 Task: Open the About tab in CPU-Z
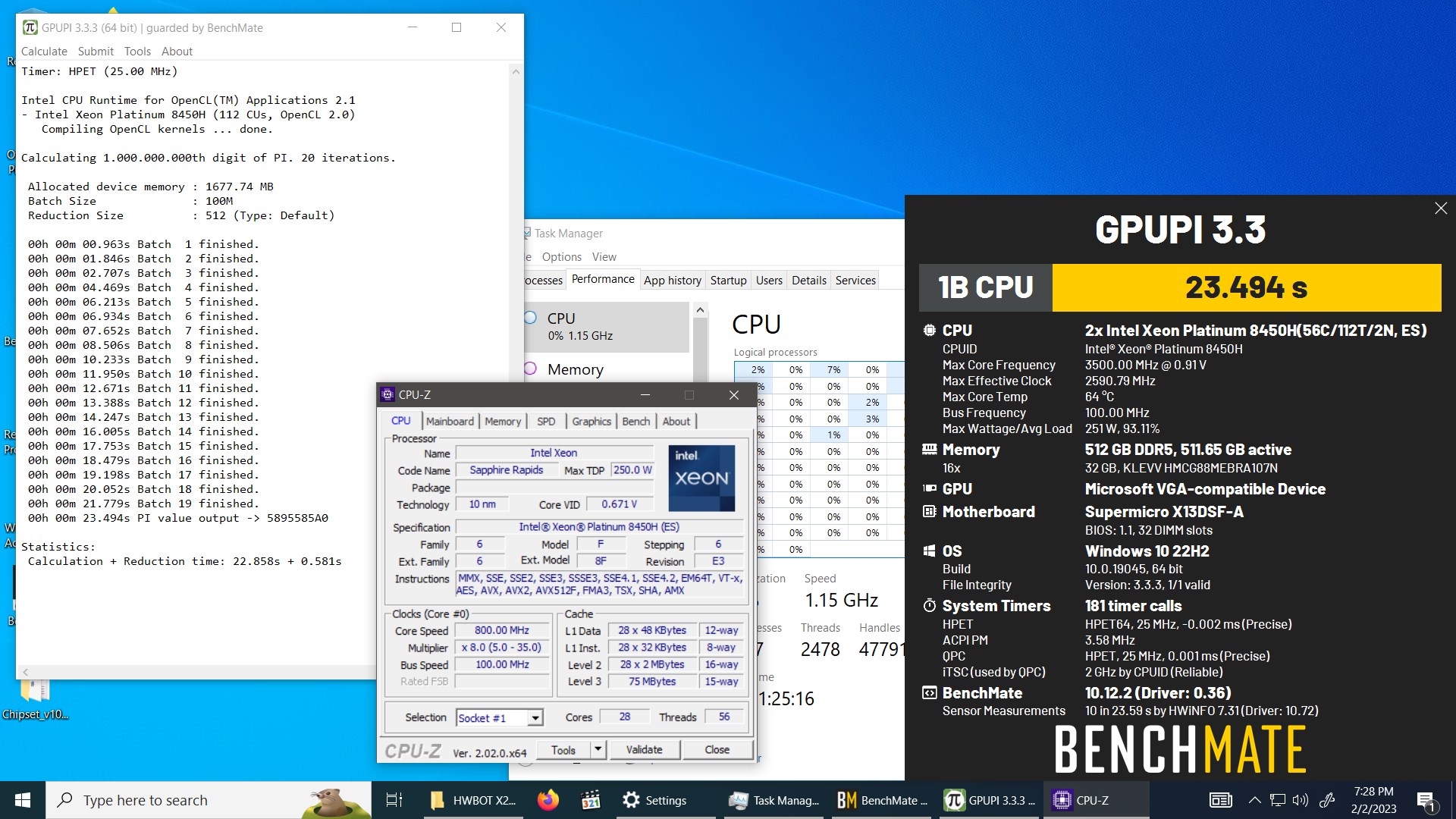[x=676, y=421]
